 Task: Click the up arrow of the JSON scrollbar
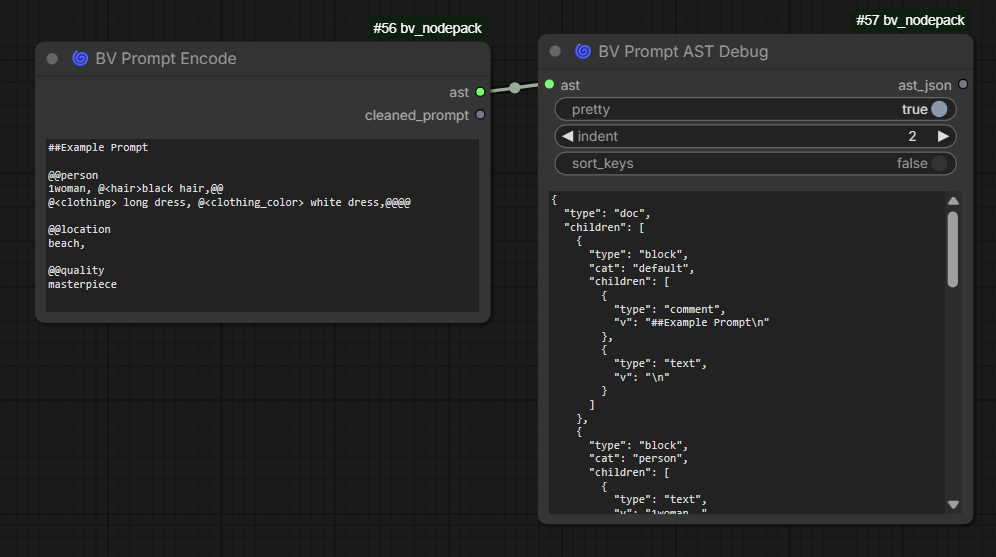[x=953, y=201]
